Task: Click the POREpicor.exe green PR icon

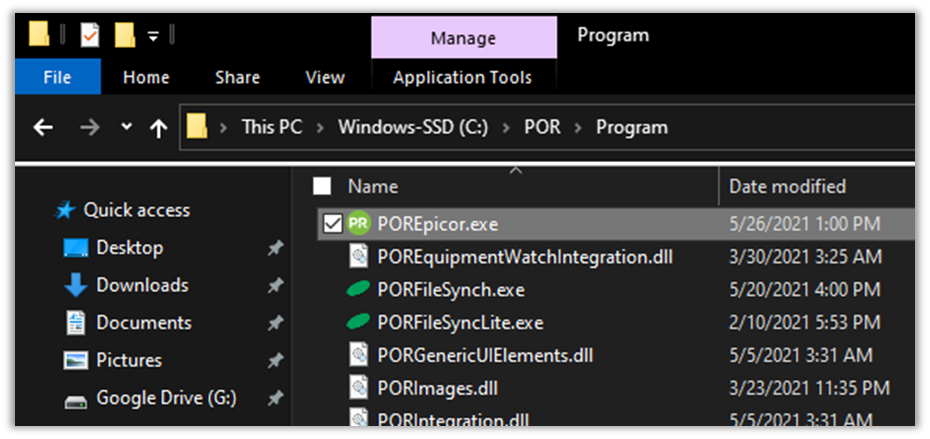Action: click(x=359, y=223)
